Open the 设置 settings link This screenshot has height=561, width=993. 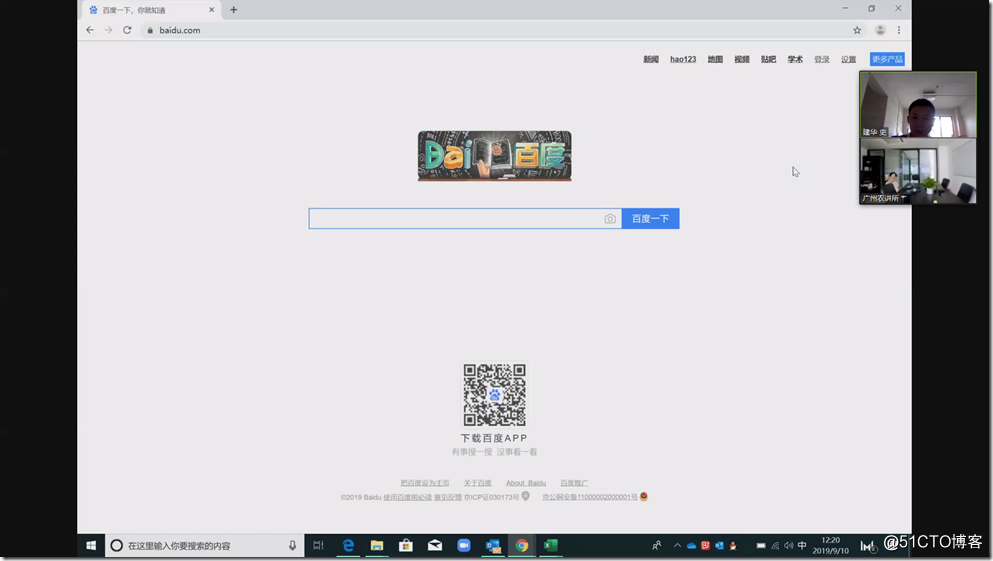click(848, 59)
